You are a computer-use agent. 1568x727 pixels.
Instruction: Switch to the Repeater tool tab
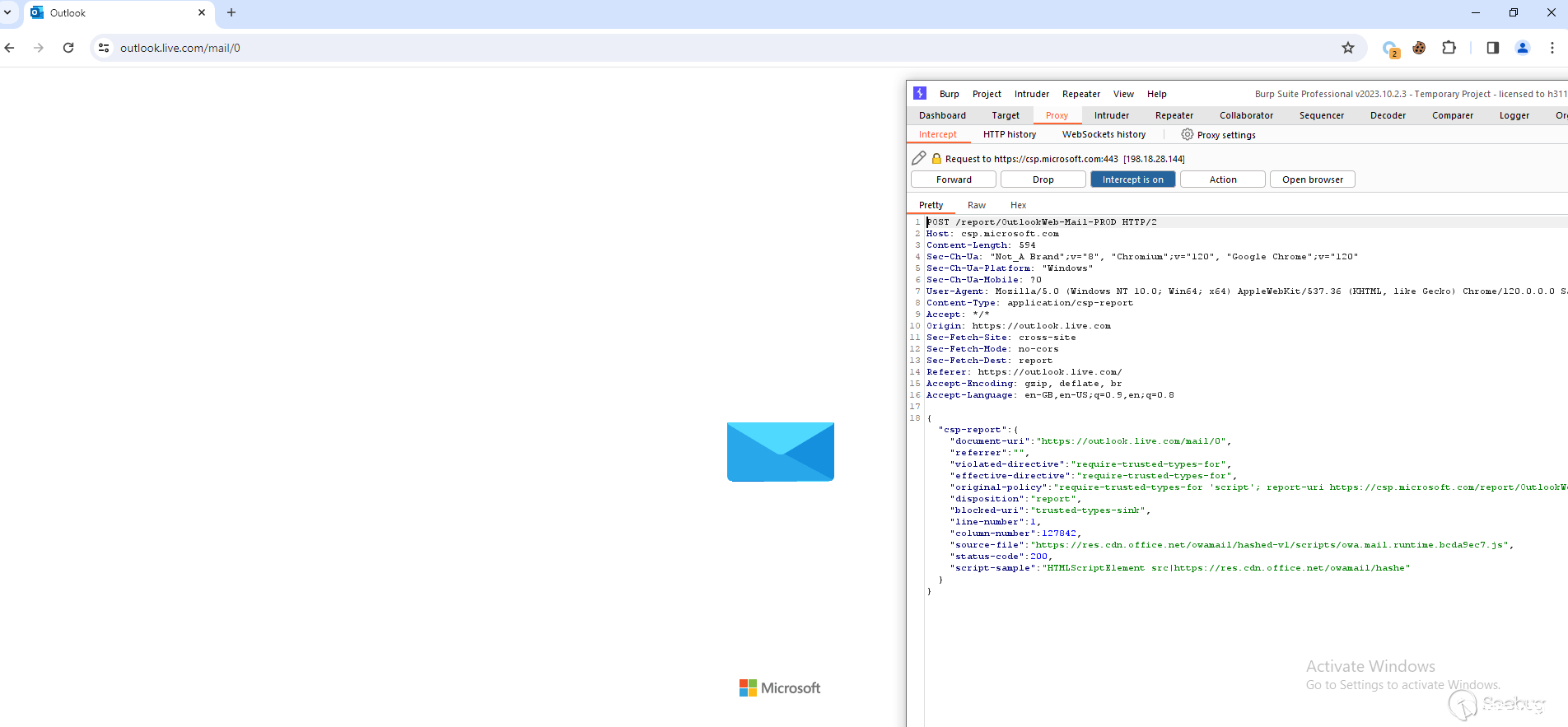click(x=1174, y=115)
